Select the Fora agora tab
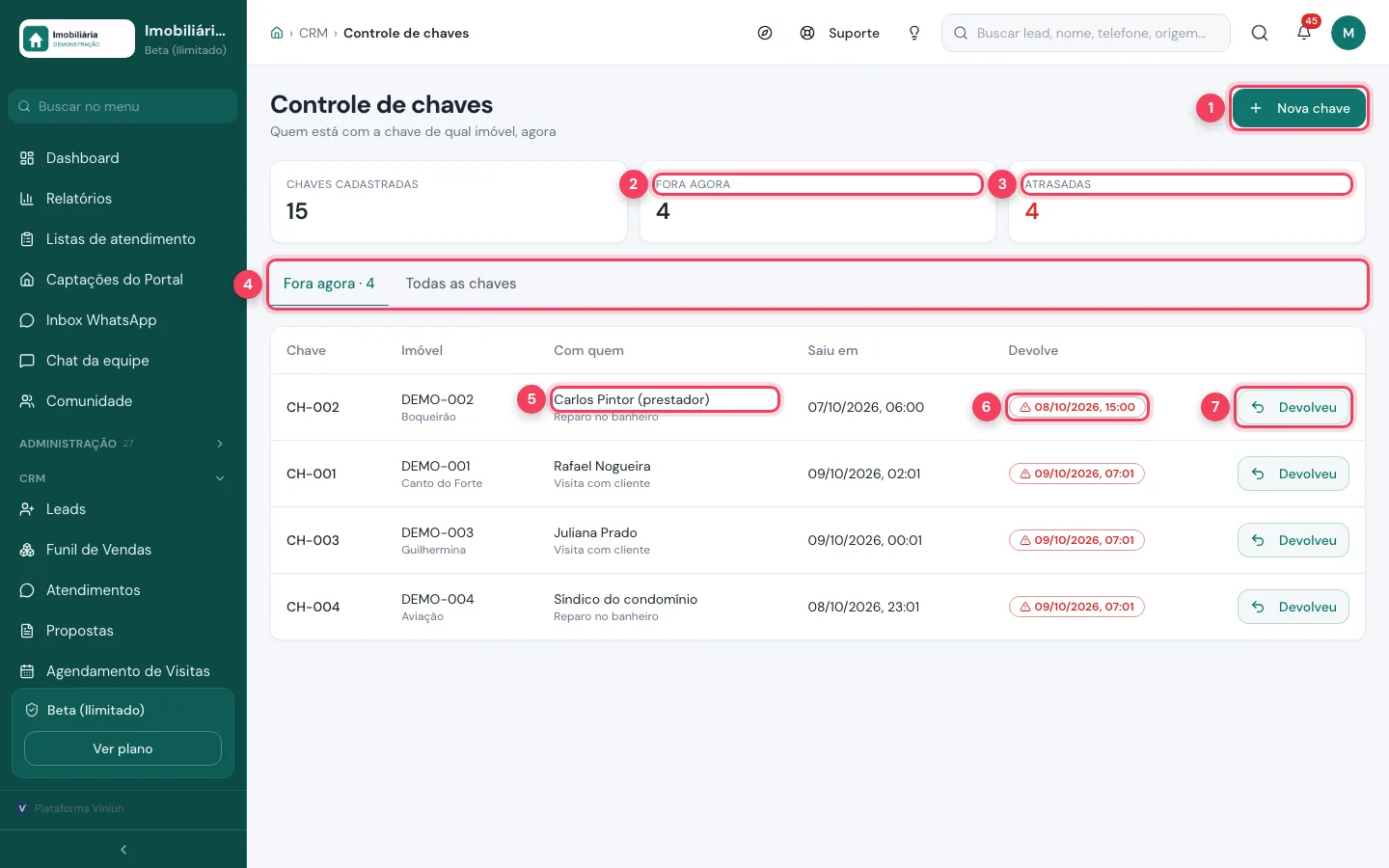The image size is (1389, 868). coord(329,284)
